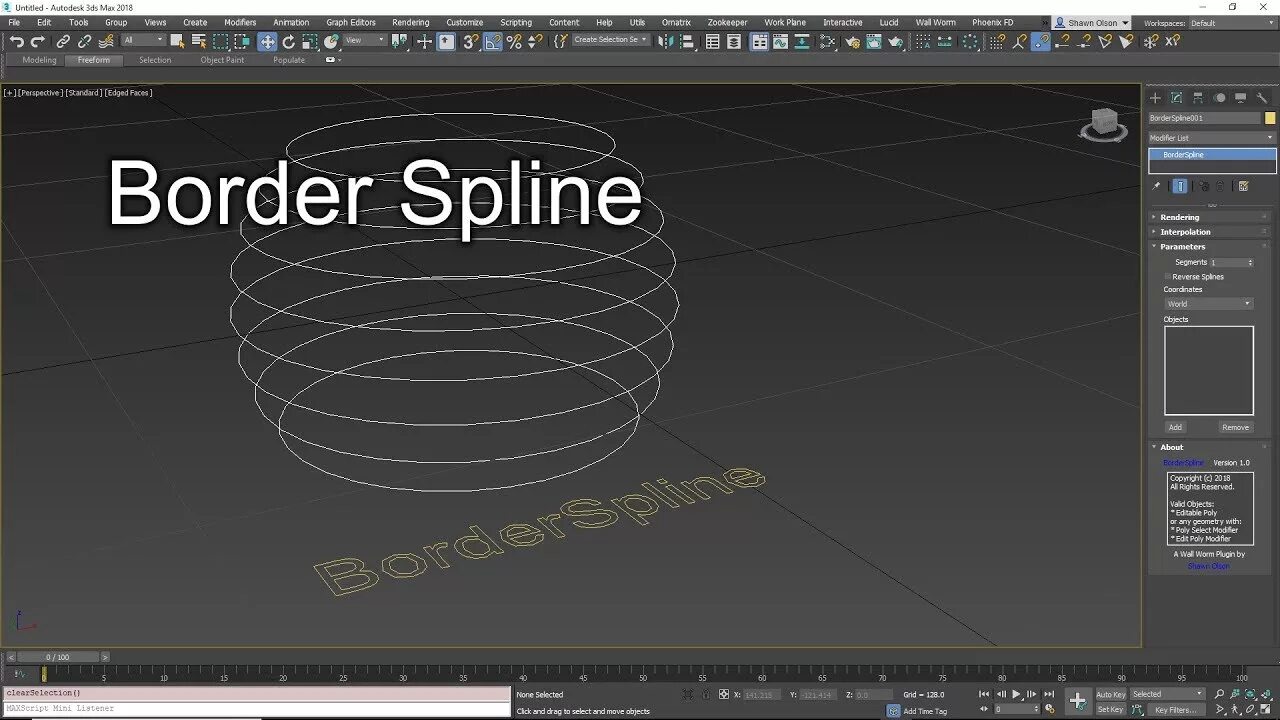This screenshot has width=1280, height=720.
Task: Open the BorderSpline link in About
Action: click(1183, 463)
